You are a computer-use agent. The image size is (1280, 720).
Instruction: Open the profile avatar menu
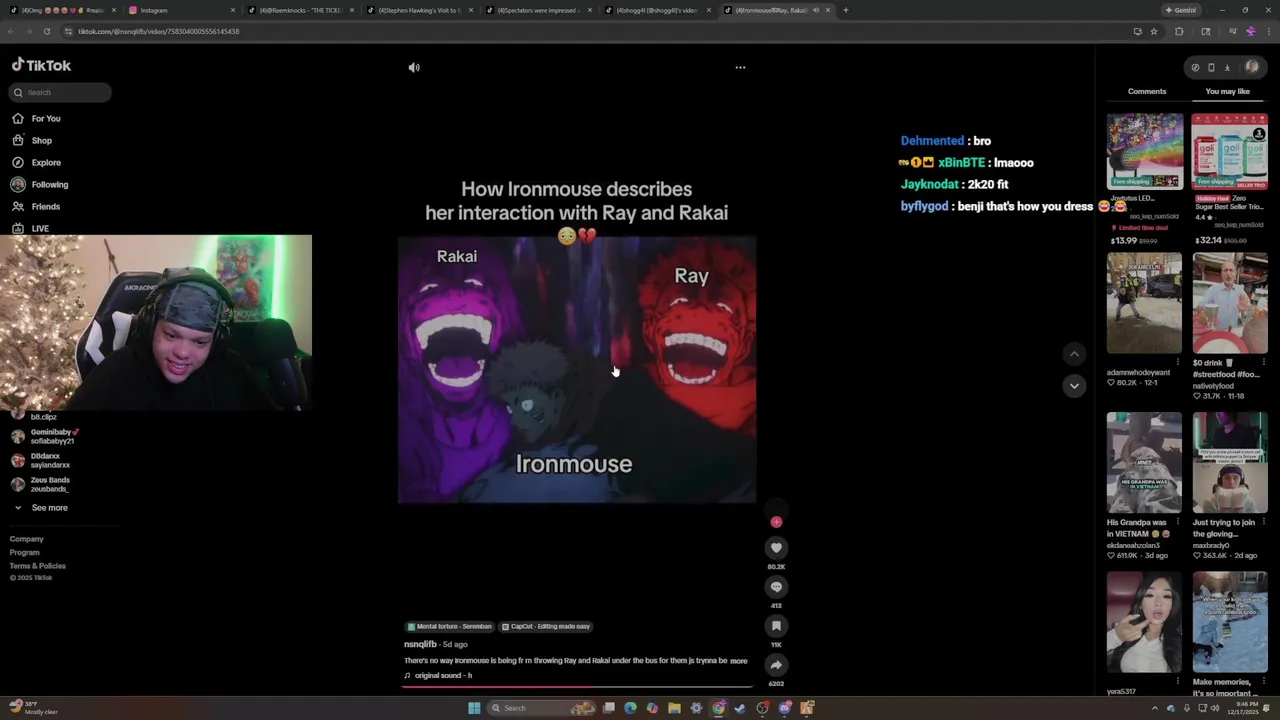(x=1252, y=68)
